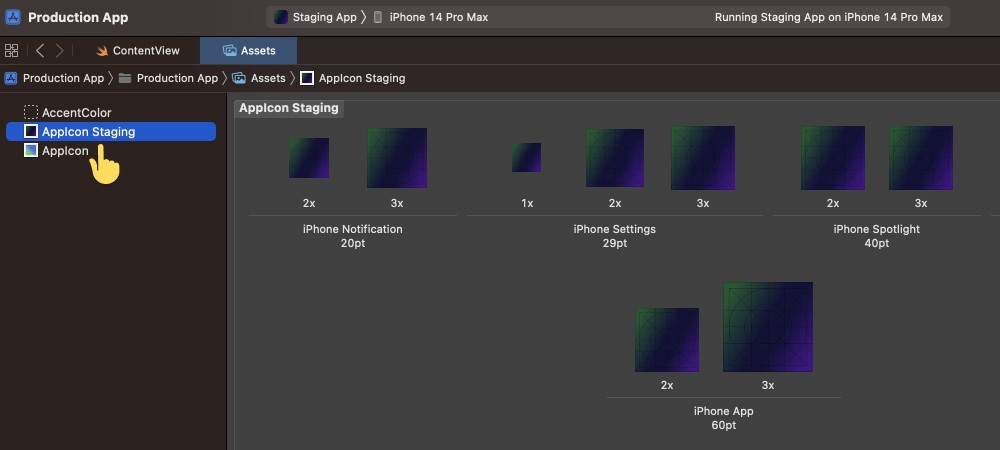Click the AppIcon gradient icon in list
Viewport: 1000px width, 450px height.
(31, 150)
